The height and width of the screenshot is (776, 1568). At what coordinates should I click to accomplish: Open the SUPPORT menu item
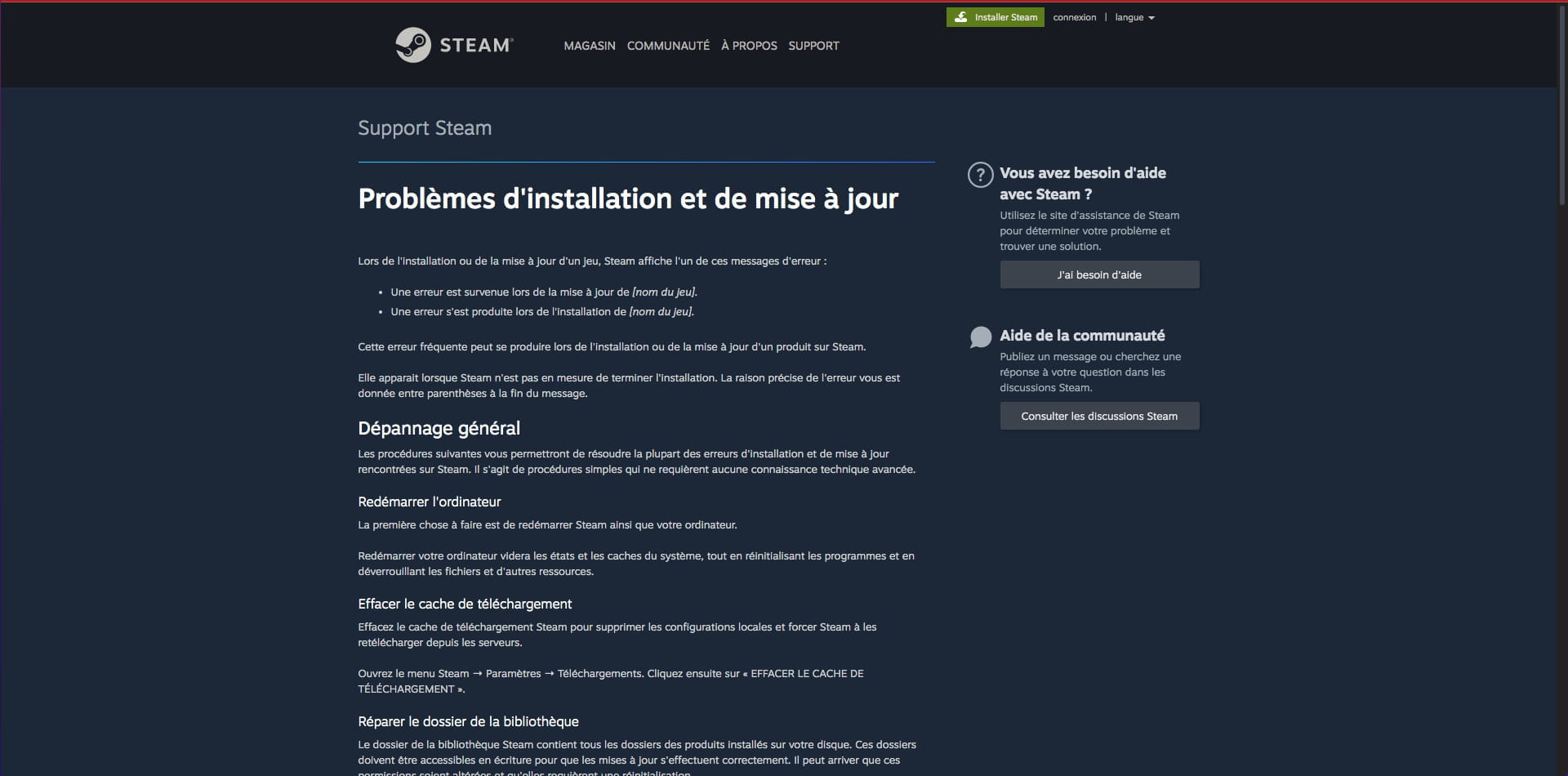pyautogui.click(x=813, y=46)
